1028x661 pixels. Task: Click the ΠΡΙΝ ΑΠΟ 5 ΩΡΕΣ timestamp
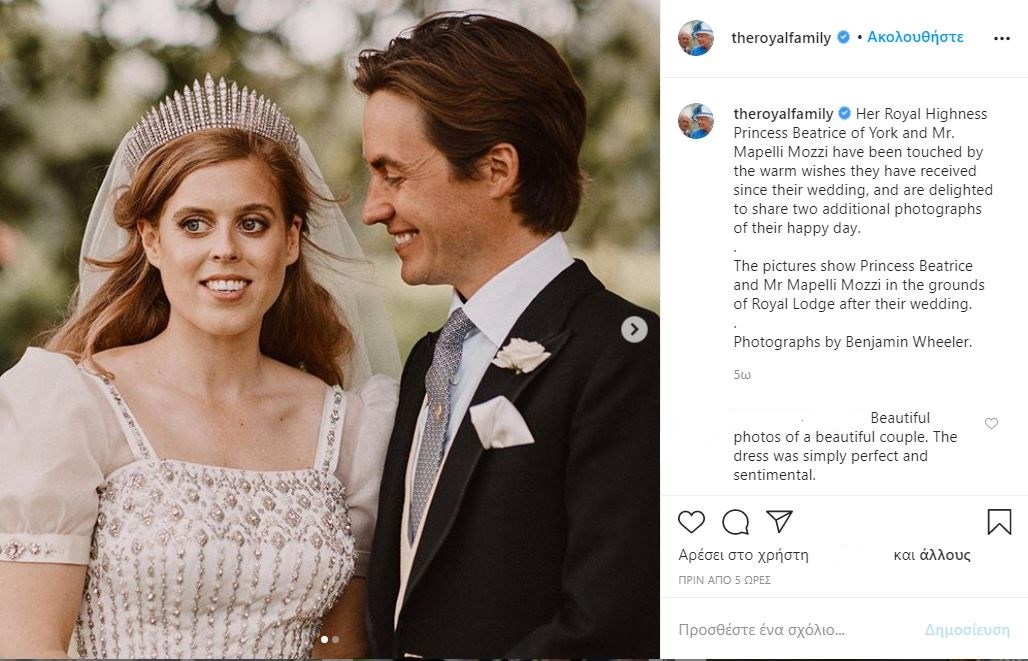(x=724, y=580)
